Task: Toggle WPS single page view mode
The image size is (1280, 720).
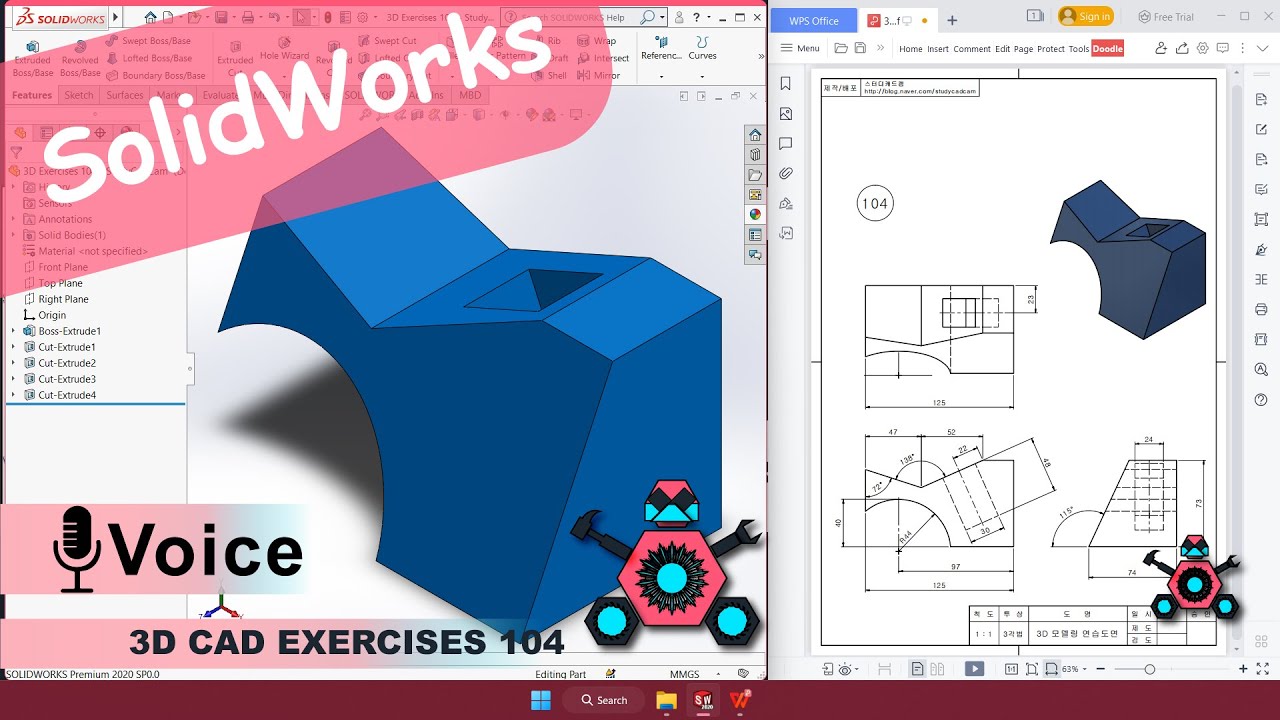Action: (x=917, y=669)
